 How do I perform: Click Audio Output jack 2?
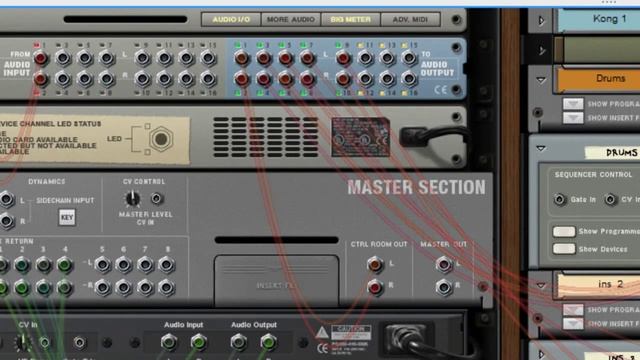tap(241, 78)
